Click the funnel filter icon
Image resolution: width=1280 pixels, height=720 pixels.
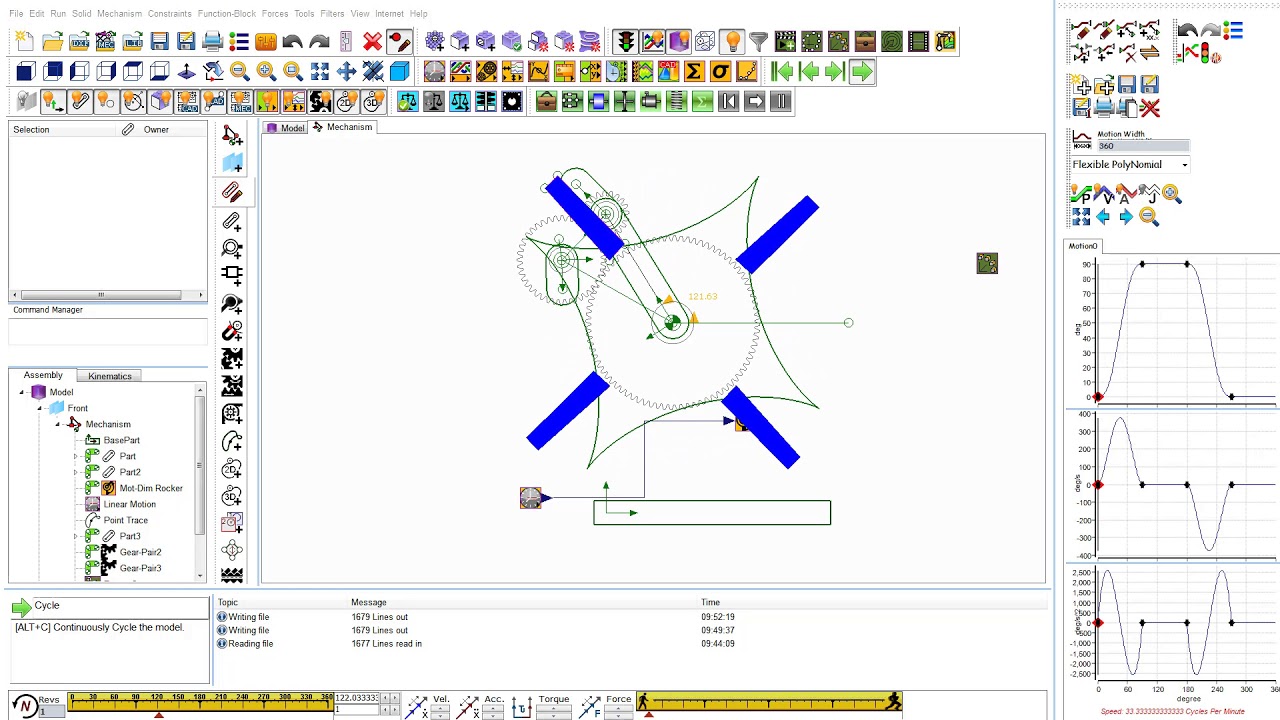(758, 42)
